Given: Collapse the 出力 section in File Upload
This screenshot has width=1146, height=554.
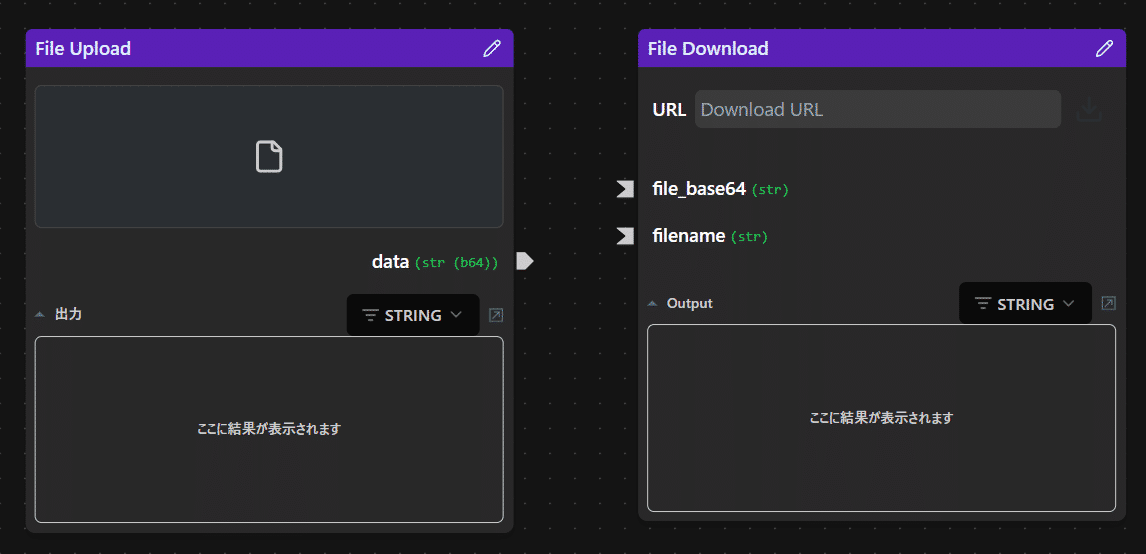Looking at the screenshot, I should [x=40, y=314].
